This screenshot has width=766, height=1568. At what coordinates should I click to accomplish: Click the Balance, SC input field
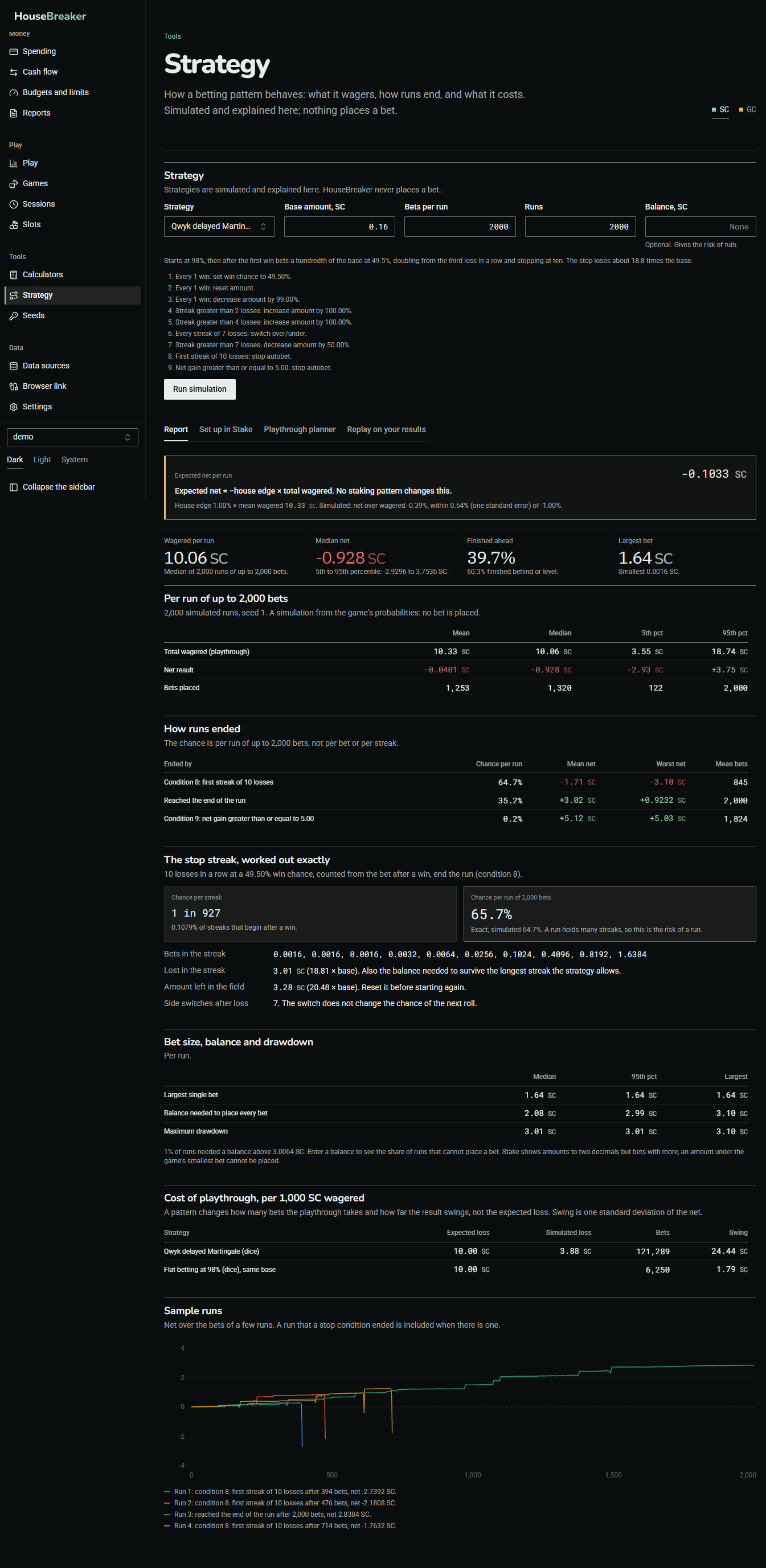coord(701,227)
